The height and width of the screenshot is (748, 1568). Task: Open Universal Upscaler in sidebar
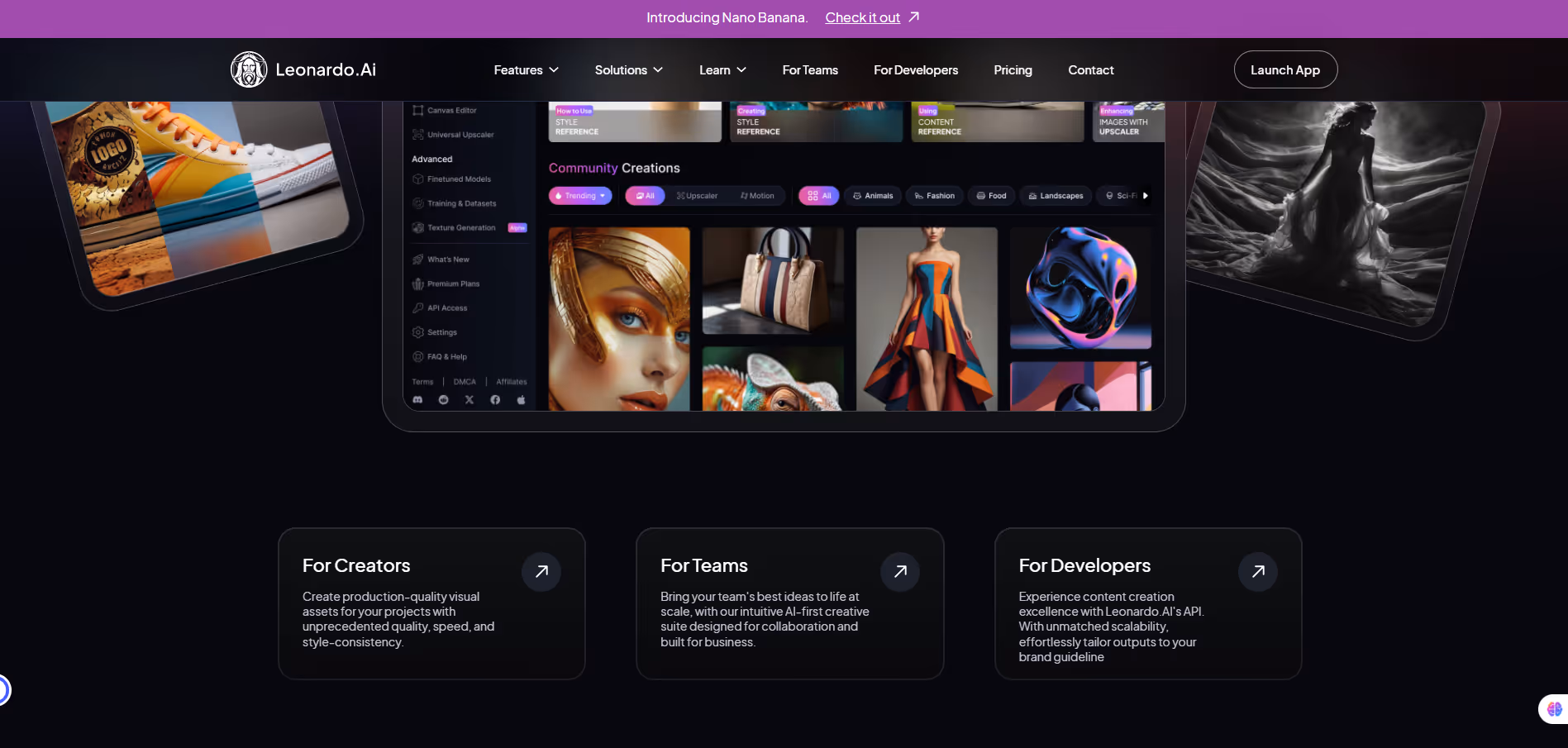tap(453, 135)
